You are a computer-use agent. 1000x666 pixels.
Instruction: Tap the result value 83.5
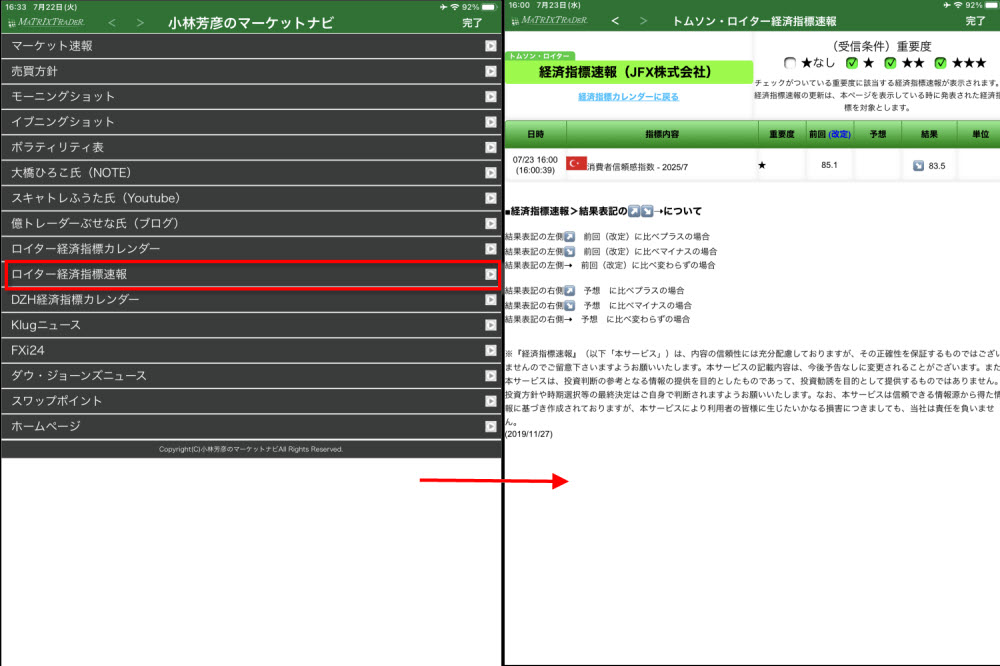937,166
